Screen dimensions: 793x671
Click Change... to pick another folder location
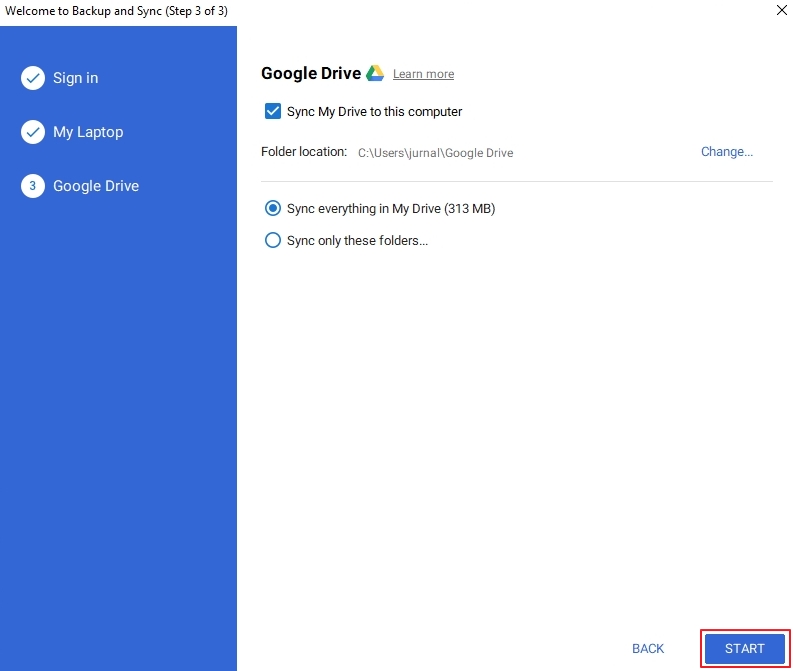pyautogui.click(x=727, y=152)
